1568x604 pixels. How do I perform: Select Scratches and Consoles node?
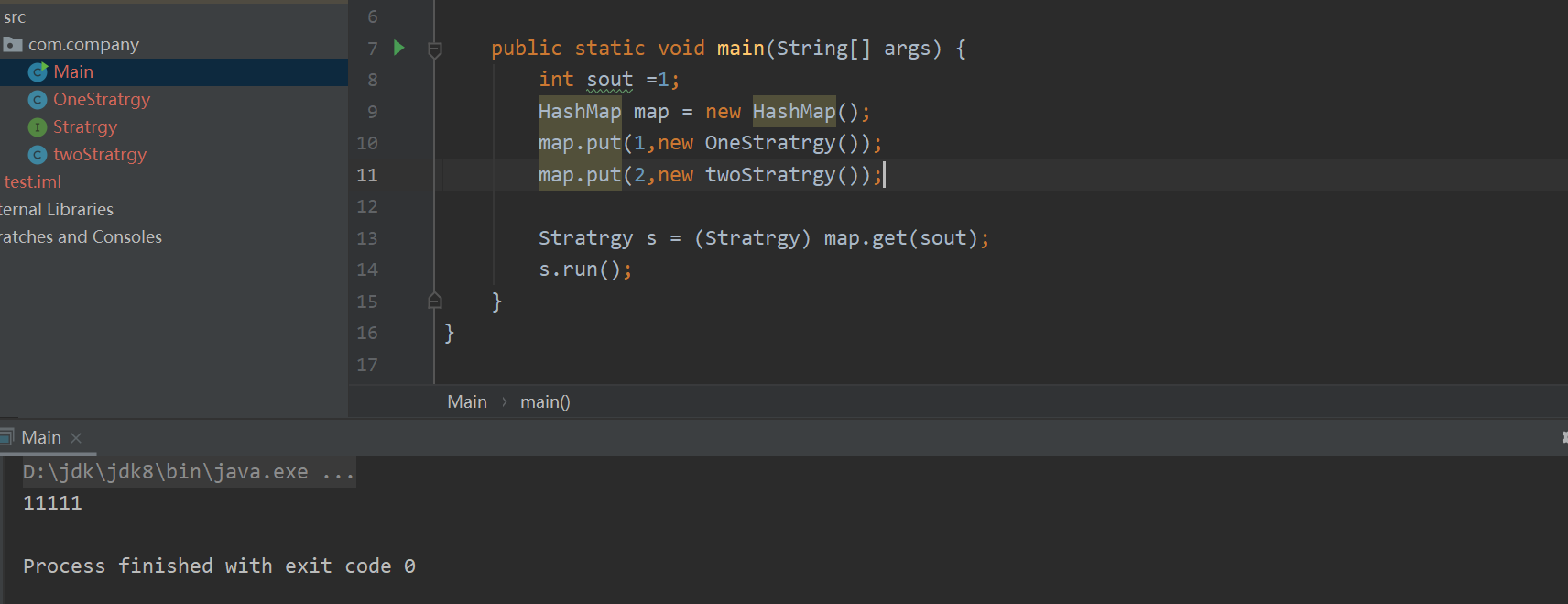pyautogui.click(x=81, y=236)
